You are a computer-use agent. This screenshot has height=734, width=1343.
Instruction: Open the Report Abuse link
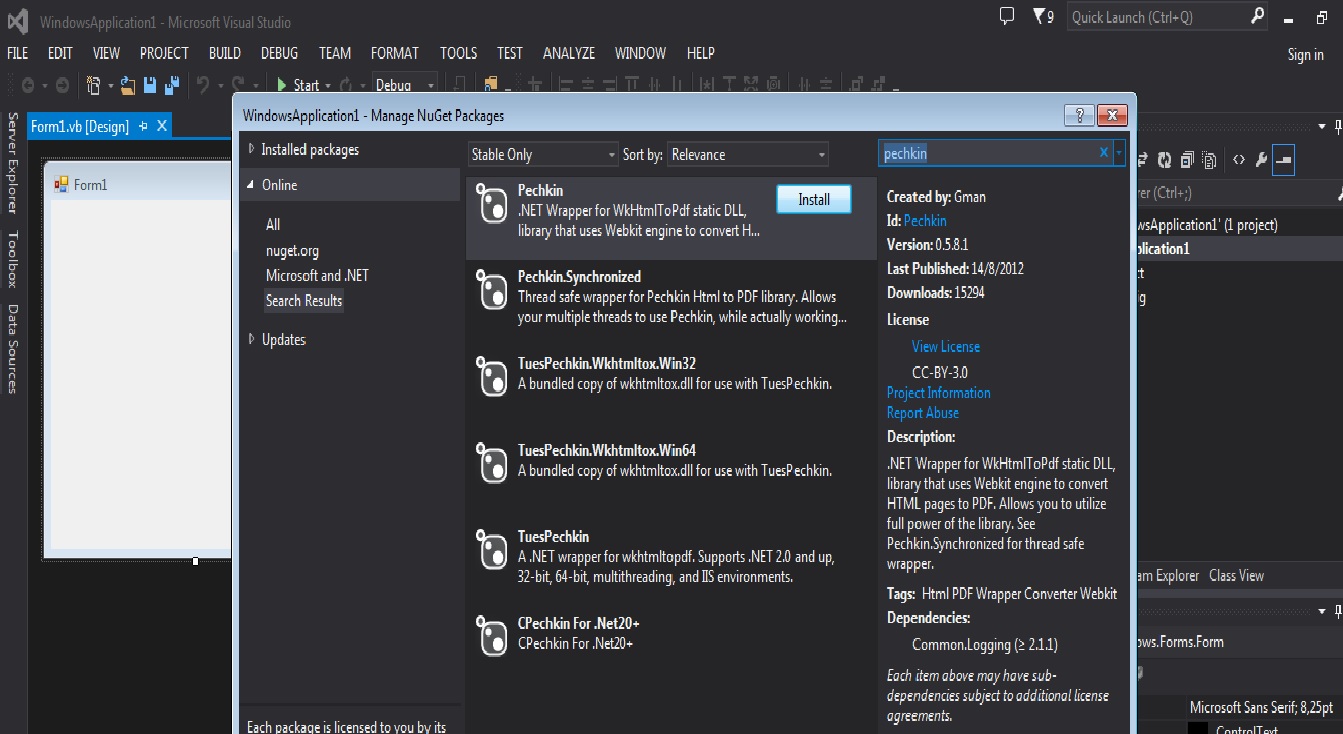click(x=923, y=413)
